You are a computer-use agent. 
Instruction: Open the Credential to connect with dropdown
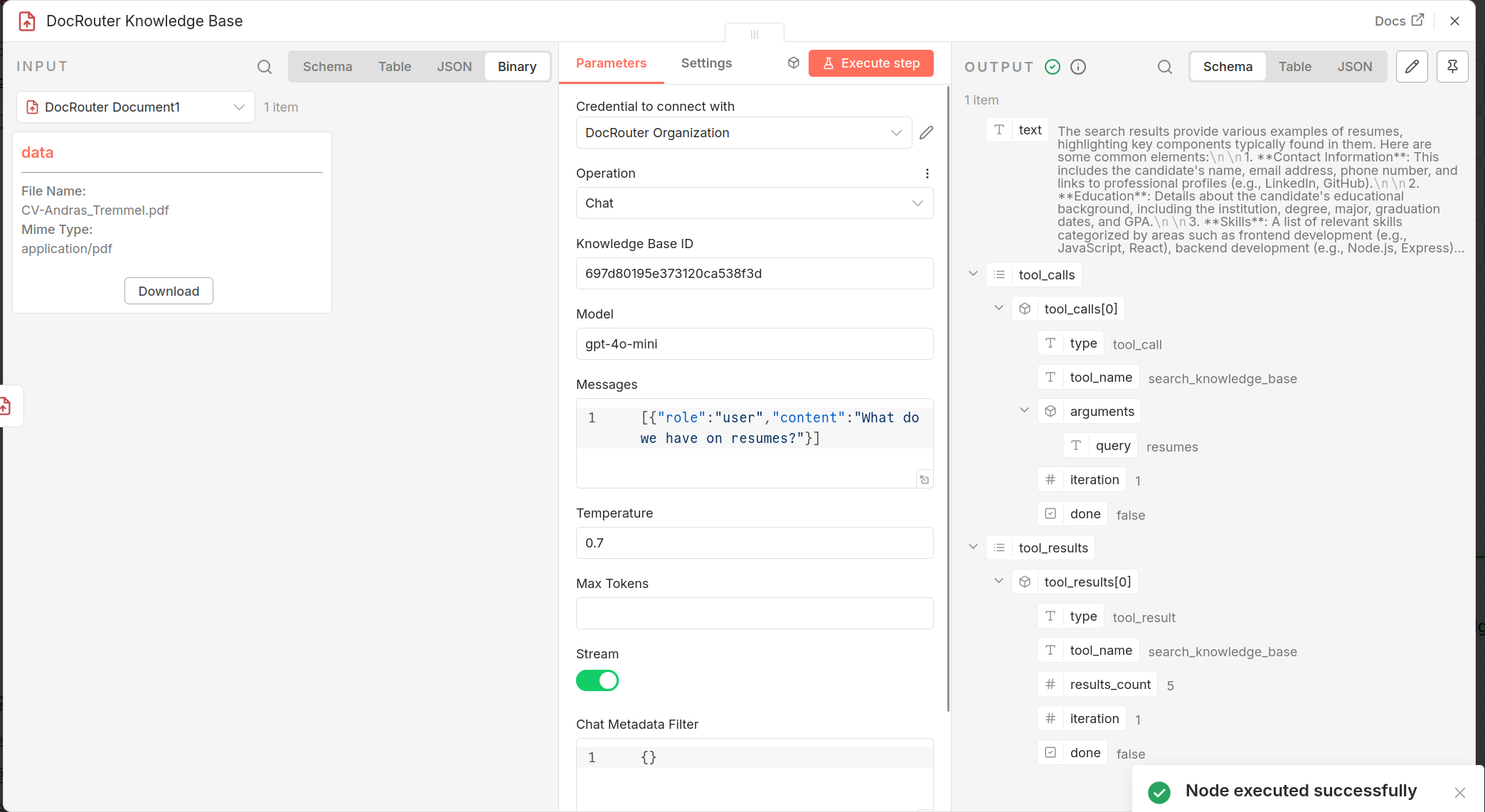744,133
